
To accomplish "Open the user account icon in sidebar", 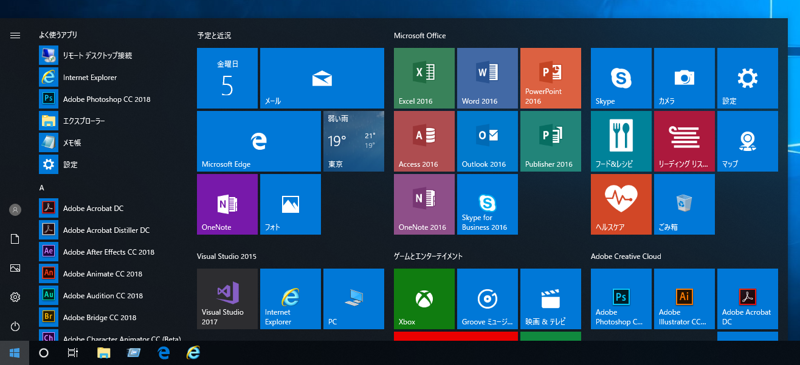I will click(x=15, y=210).
